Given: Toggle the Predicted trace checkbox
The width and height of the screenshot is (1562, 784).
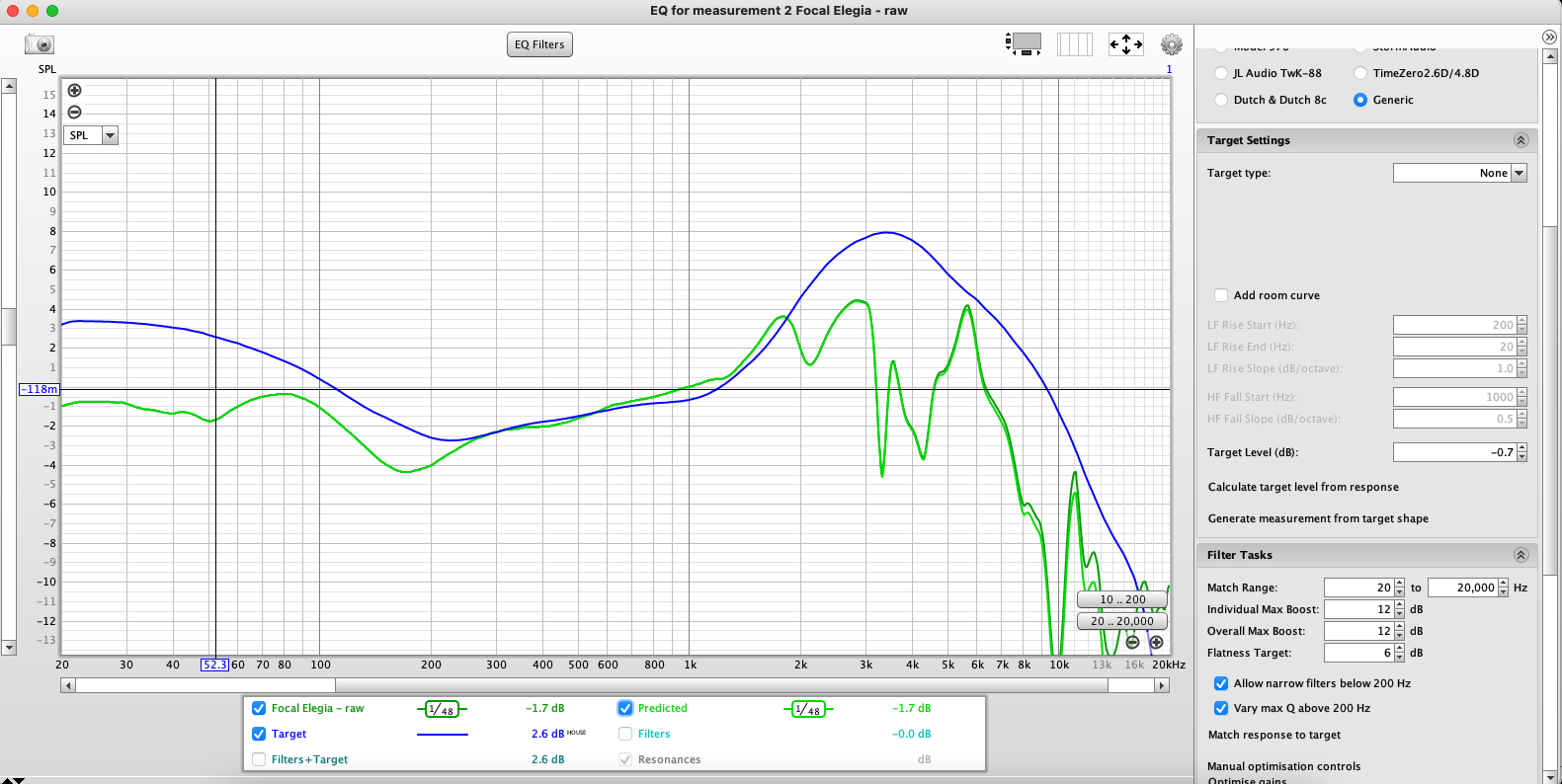Looking at the screenshot, I should tap(625, 708).
